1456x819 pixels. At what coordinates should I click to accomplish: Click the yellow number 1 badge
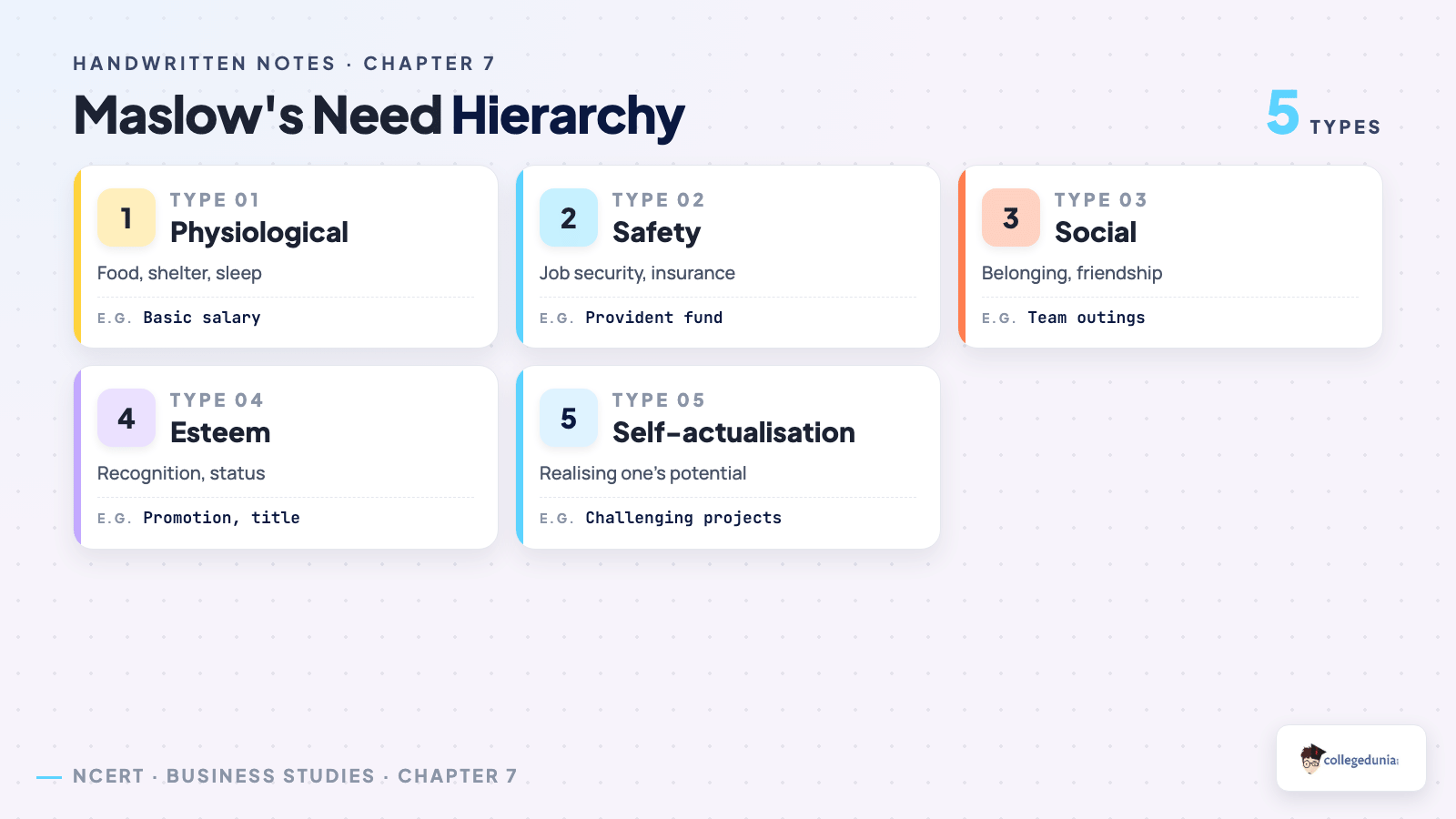(126, 217)
